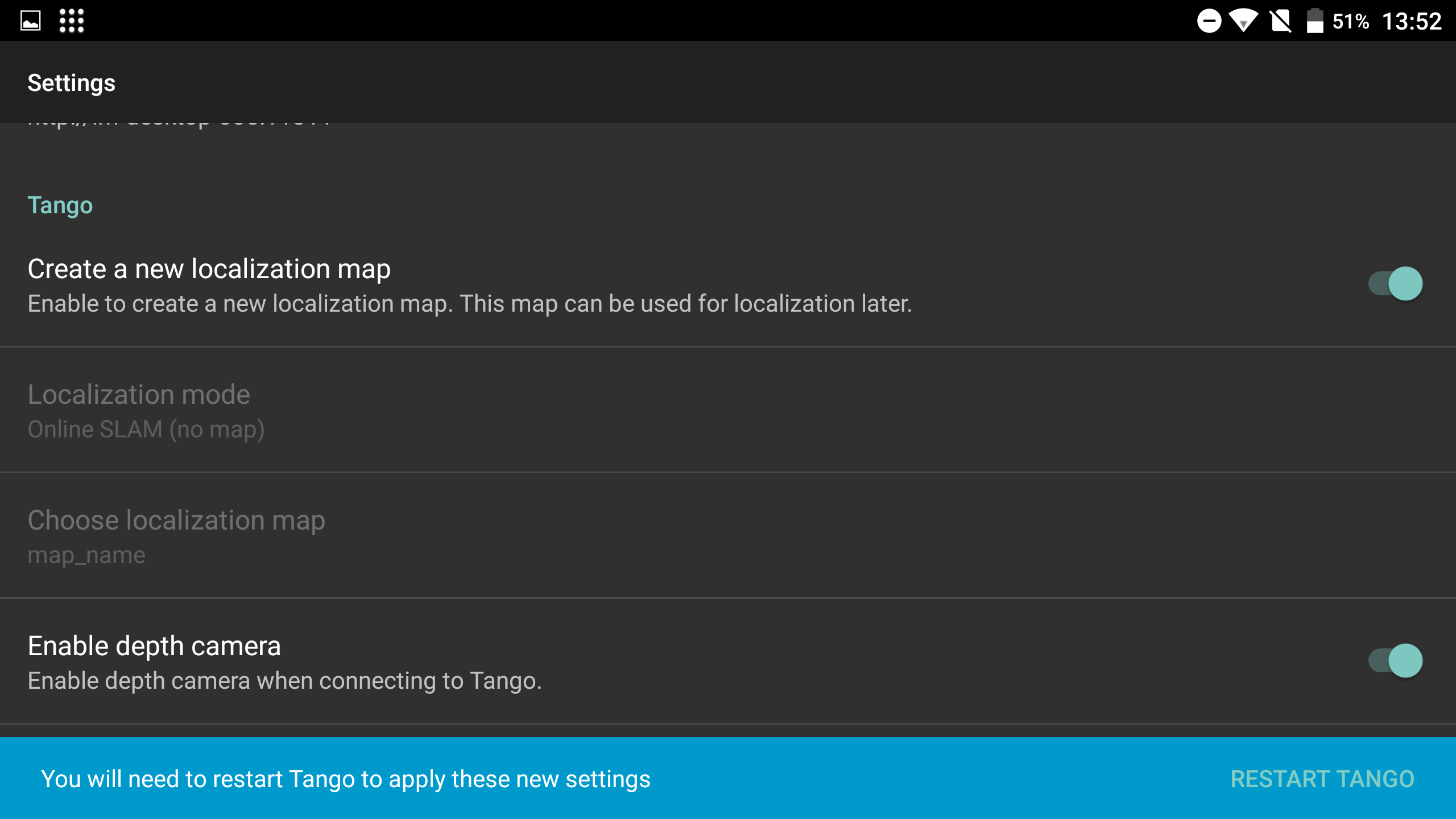Tap the Wi-Fi status icon
The height and width of the screenshot is (819, 1456).
coord(1244,21)
